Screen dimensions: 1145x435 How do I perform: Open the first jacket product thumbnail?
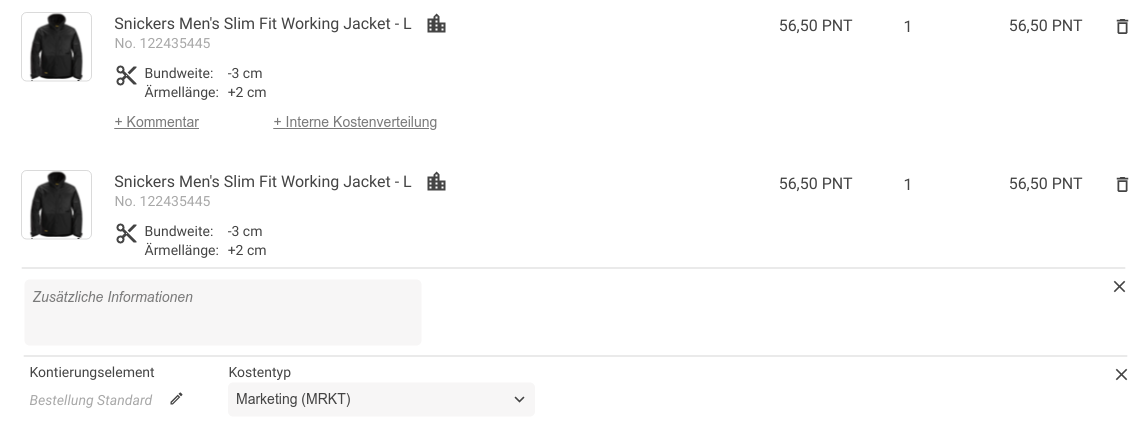pos(56,47)
